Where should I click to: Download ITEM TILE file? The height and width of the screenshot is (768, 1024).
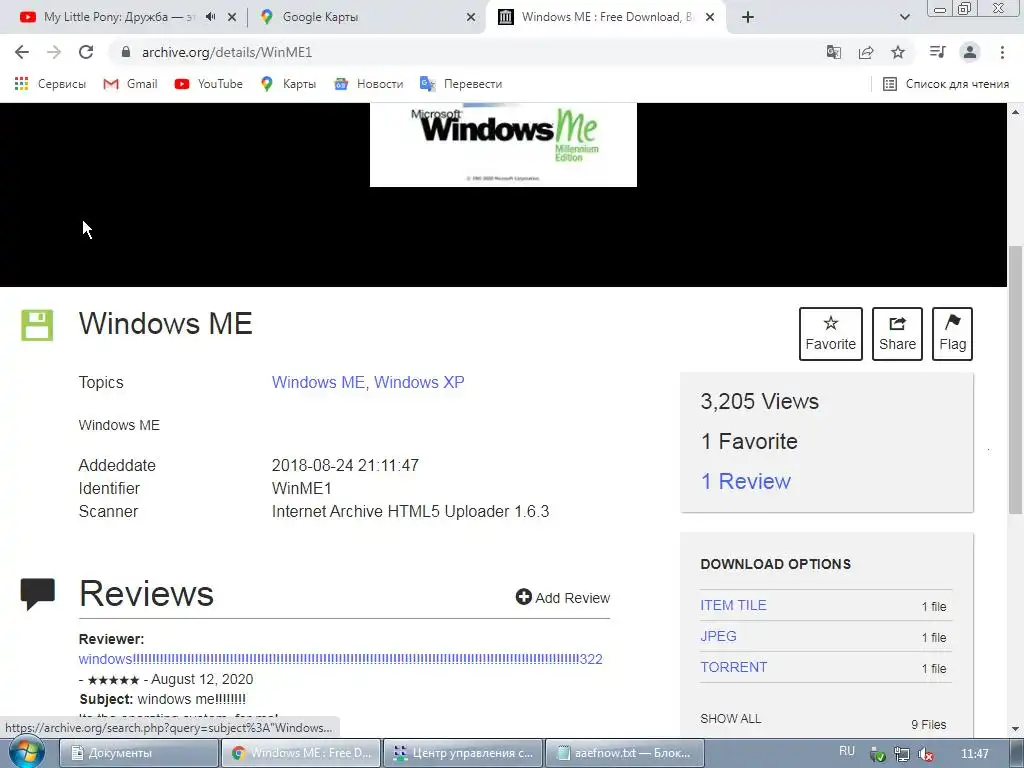tap(733, 605)
